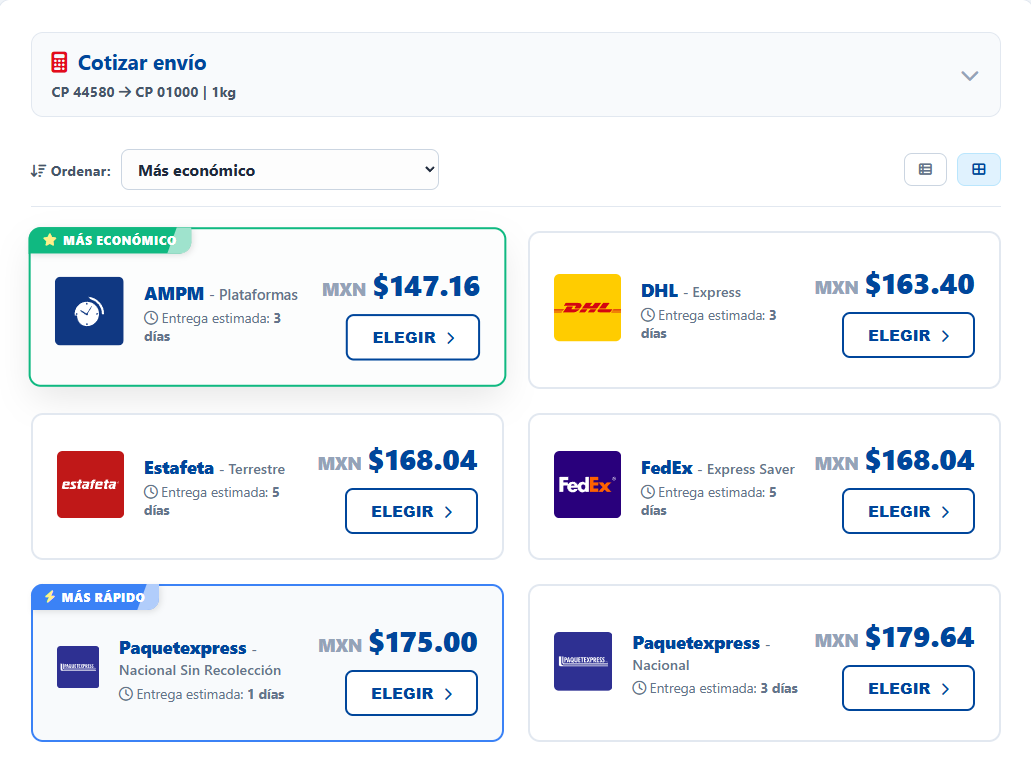The height and width of the screenshot is (760, 1031).
Task: Select ELEGIR for FedEx Express Saver
Action: tap(907, 511)
